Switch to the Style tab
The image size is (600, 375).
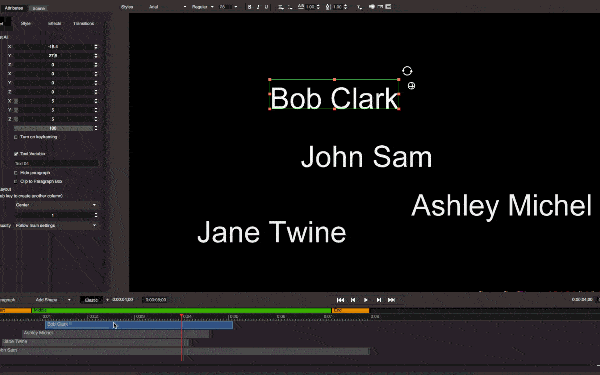tap(26, 23)
